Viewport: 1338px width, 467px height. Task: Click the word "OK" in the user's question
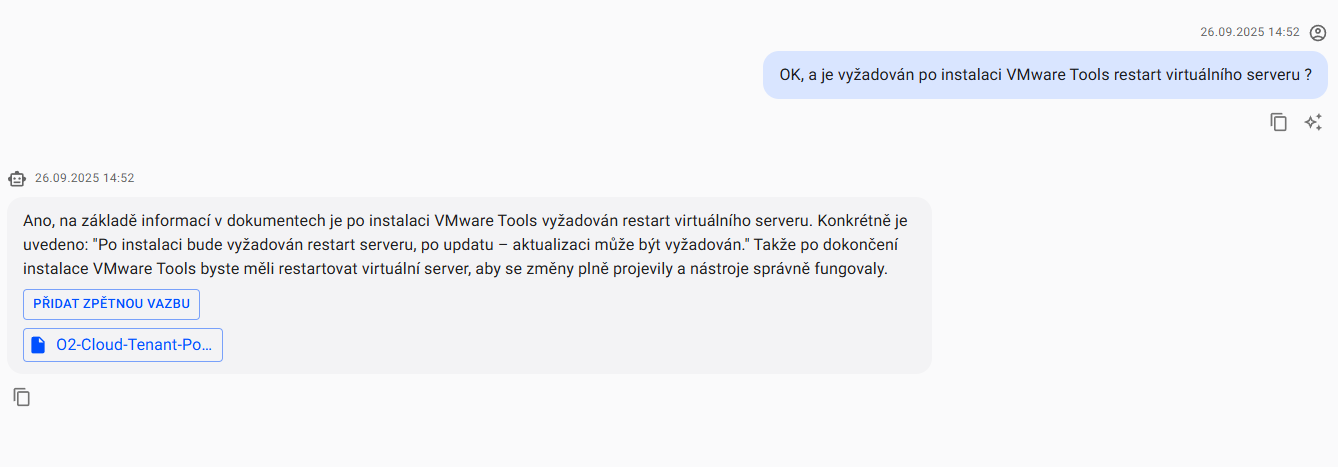pyautogui.click(x=791, y=75)
